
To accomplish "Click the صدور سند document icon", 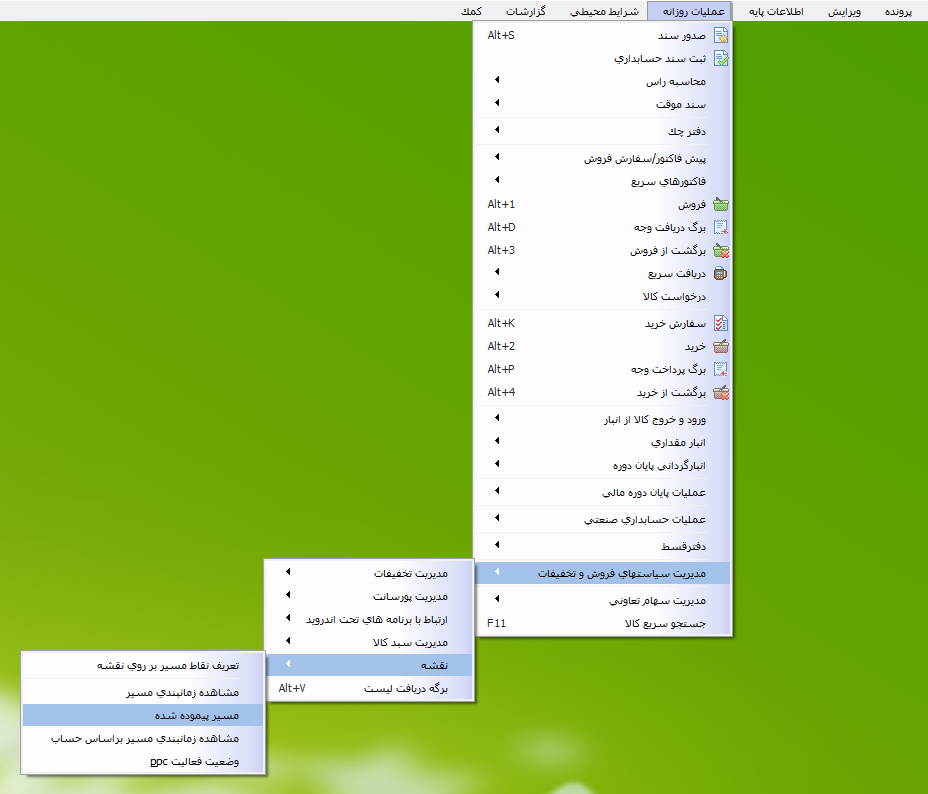I will [x=720, y=35].
